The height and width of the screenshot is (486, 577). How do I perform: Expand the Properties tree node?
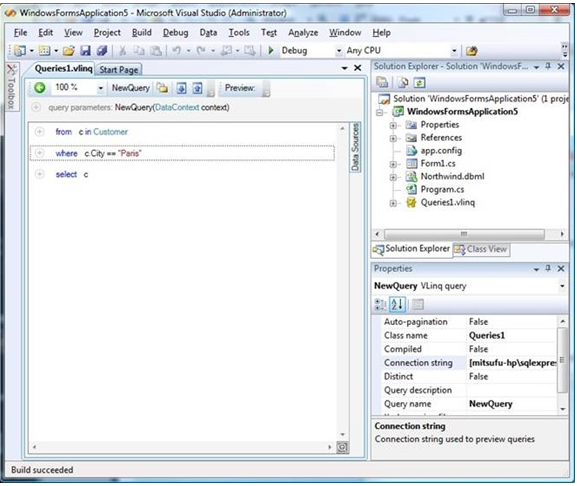(x=393, y=125)
